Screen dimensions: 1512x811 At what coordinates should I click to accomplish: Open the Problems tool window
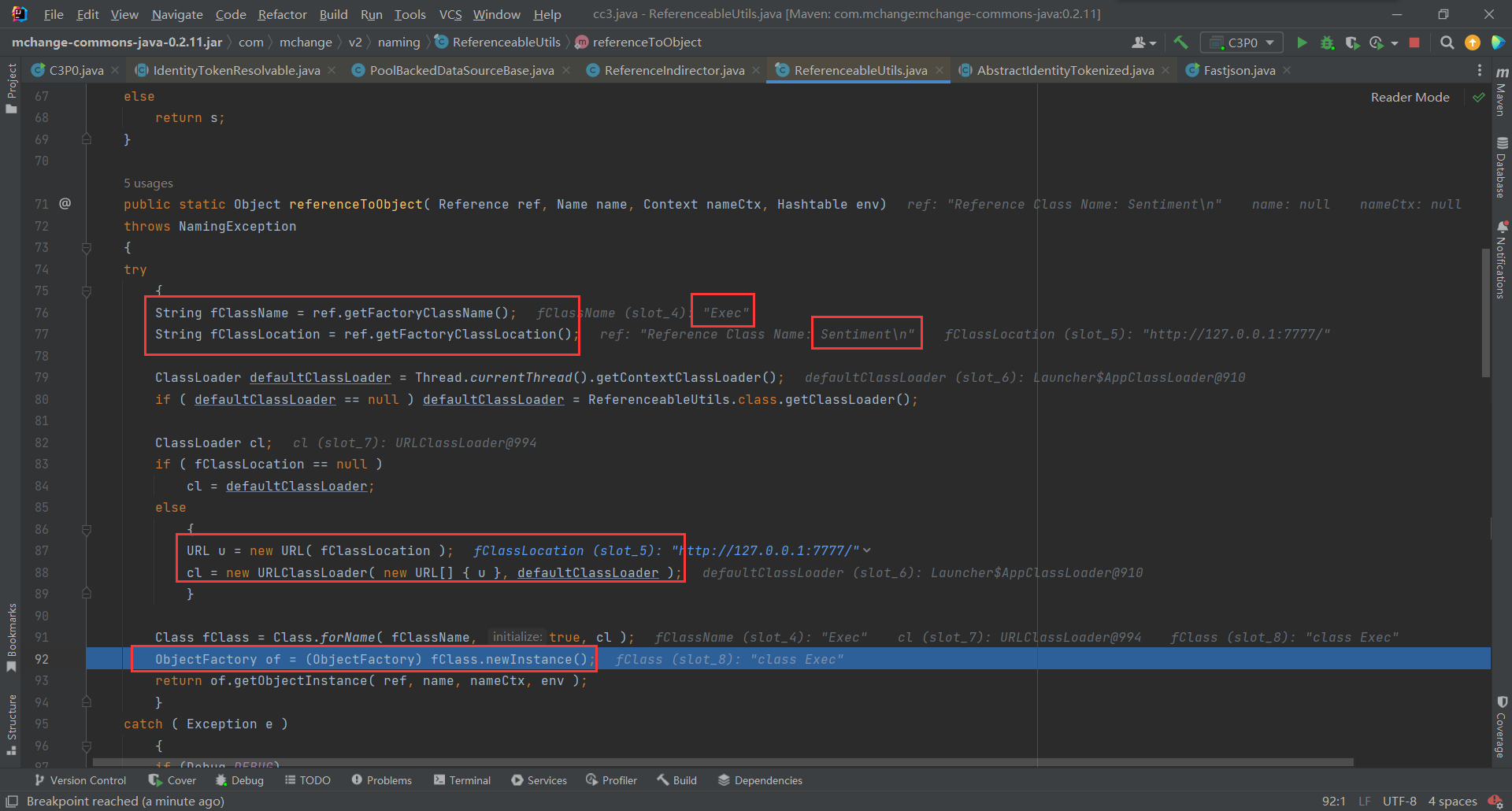pyautogui.click(x=381, y=780)
